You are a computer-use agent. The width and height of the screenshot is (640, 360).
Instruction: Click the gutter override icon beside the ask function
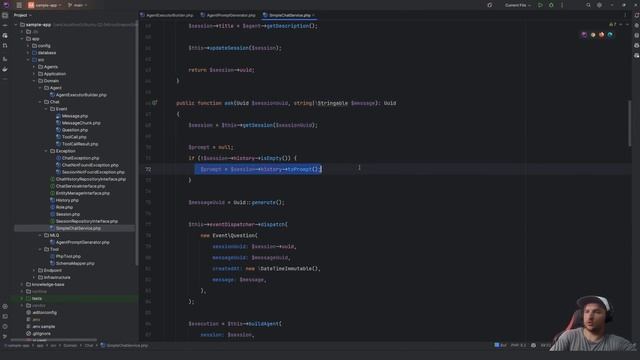point(155,103)
